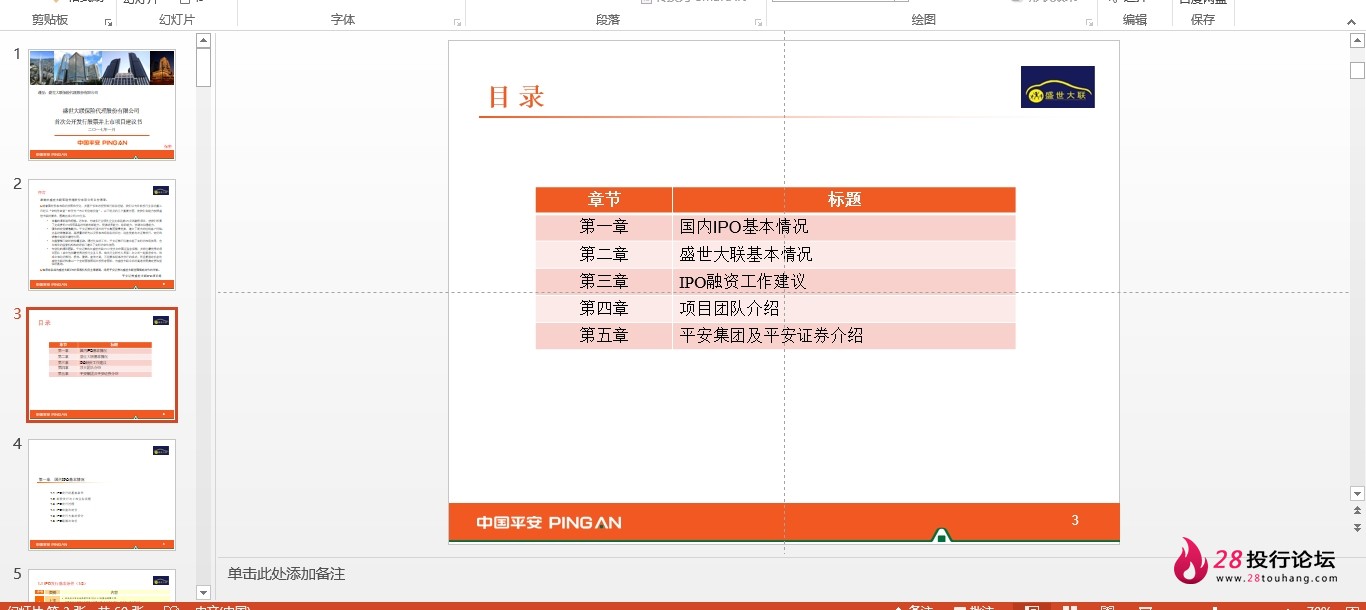
Task: Select the 中国平安 PING AN footer logo
Action: click(549, 522)
